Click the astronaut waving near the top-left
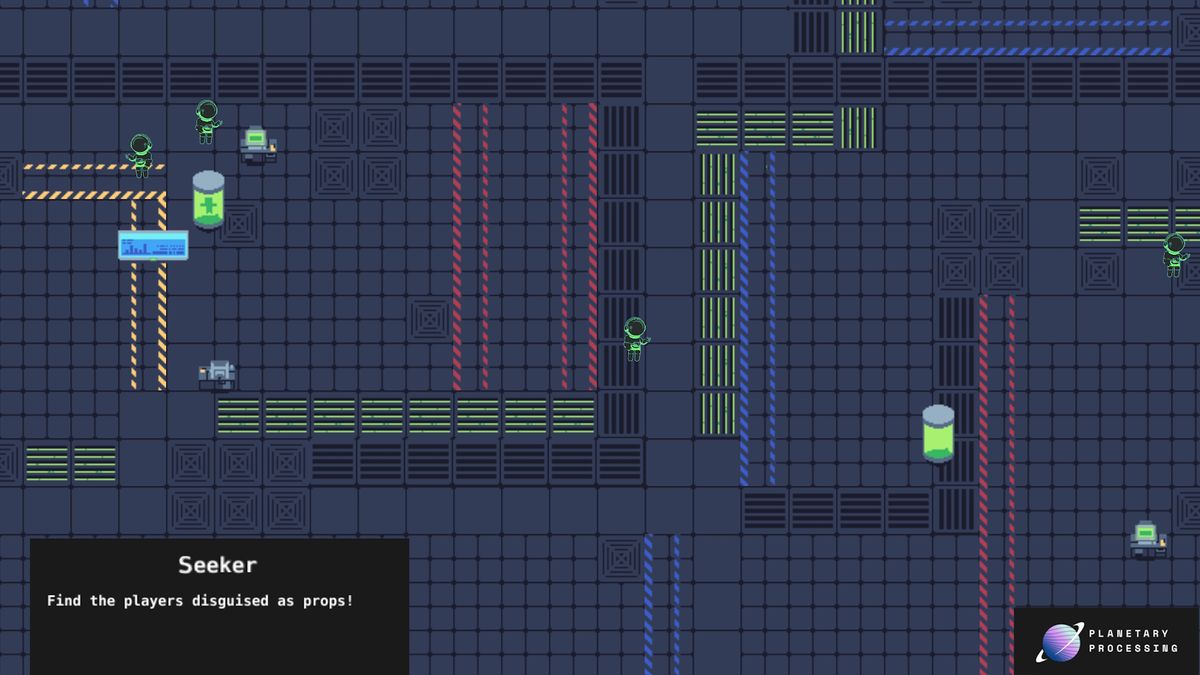This screenshot has height=675, width=1200. tap(142, 155)
